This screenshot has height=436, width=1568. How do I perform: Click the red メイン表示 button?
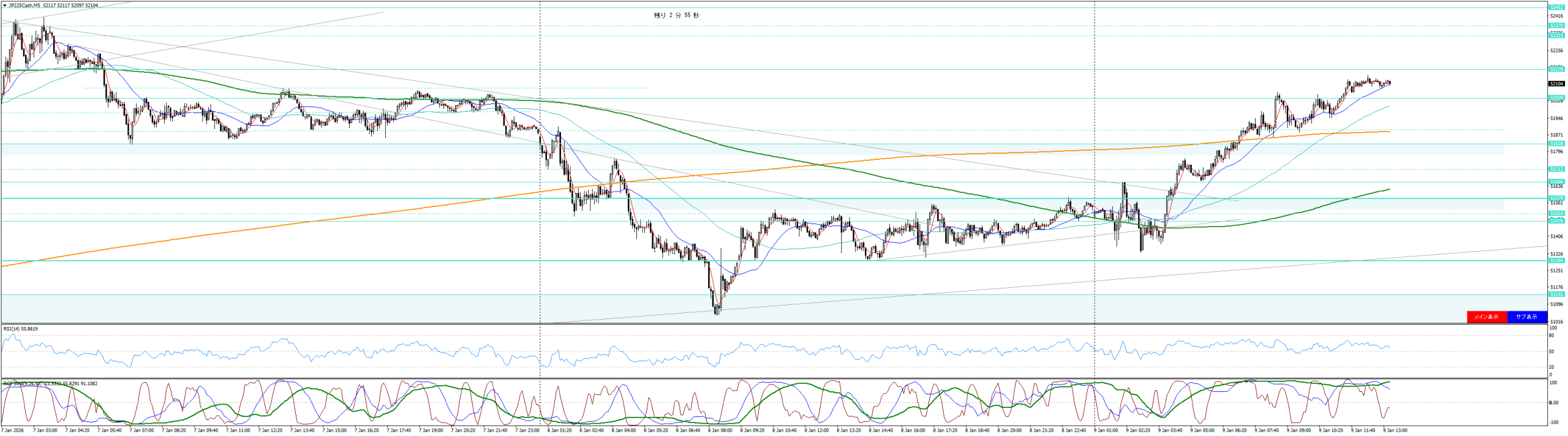pyautogui.click(x=1486, y=317)
